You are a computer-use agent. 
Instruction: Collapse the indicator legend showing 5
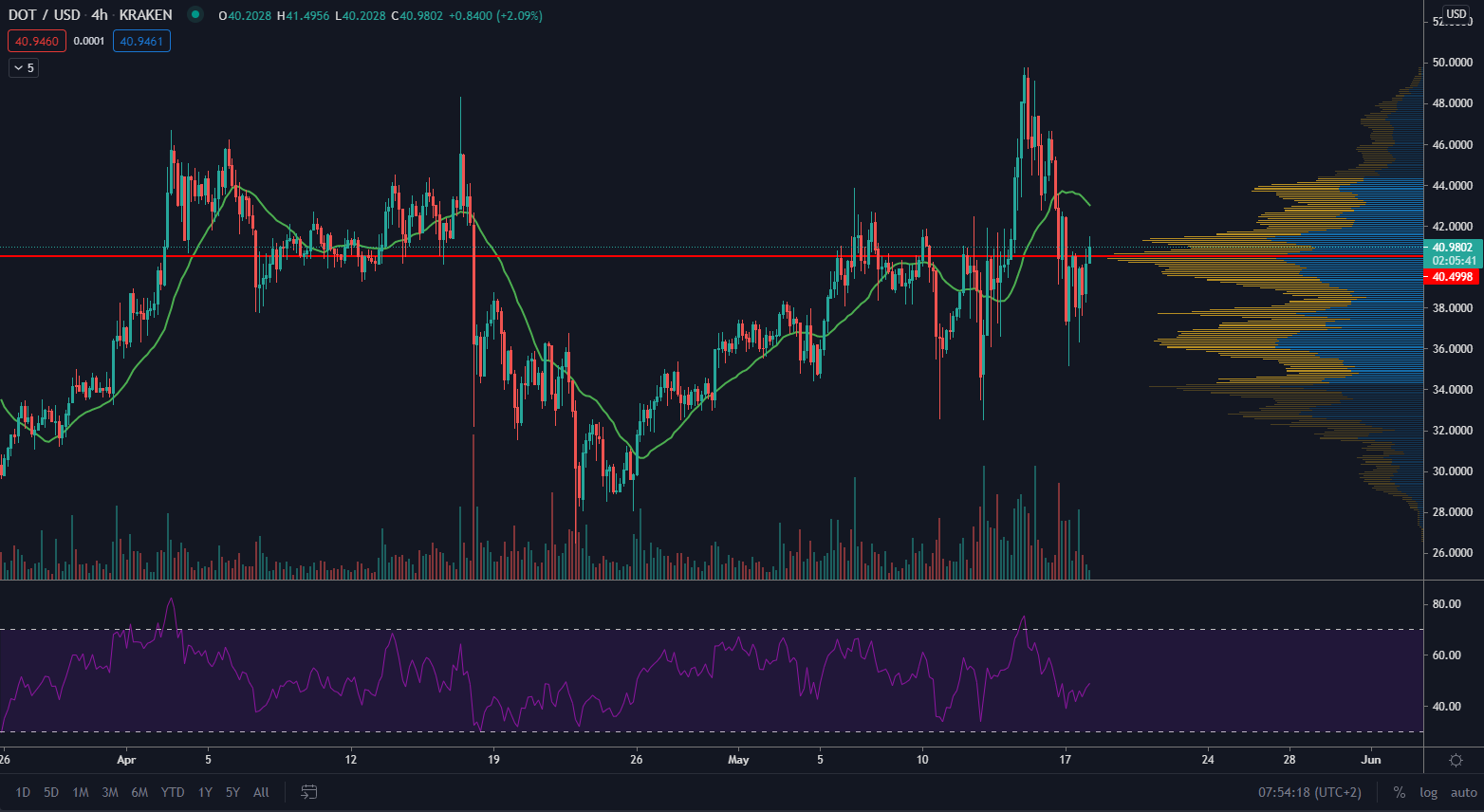24,68
